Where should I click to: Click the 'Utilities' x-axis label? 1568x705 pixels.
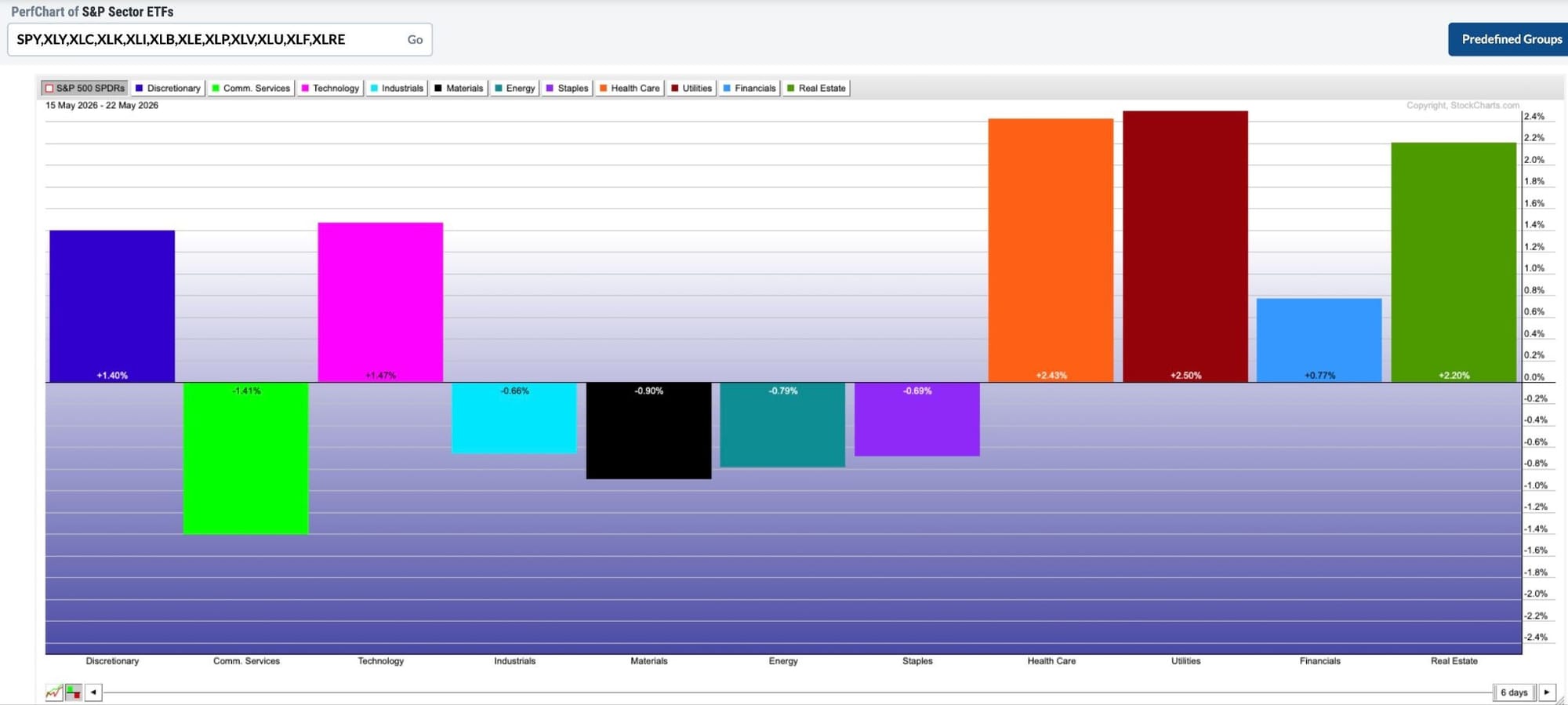pos(1185,661)
